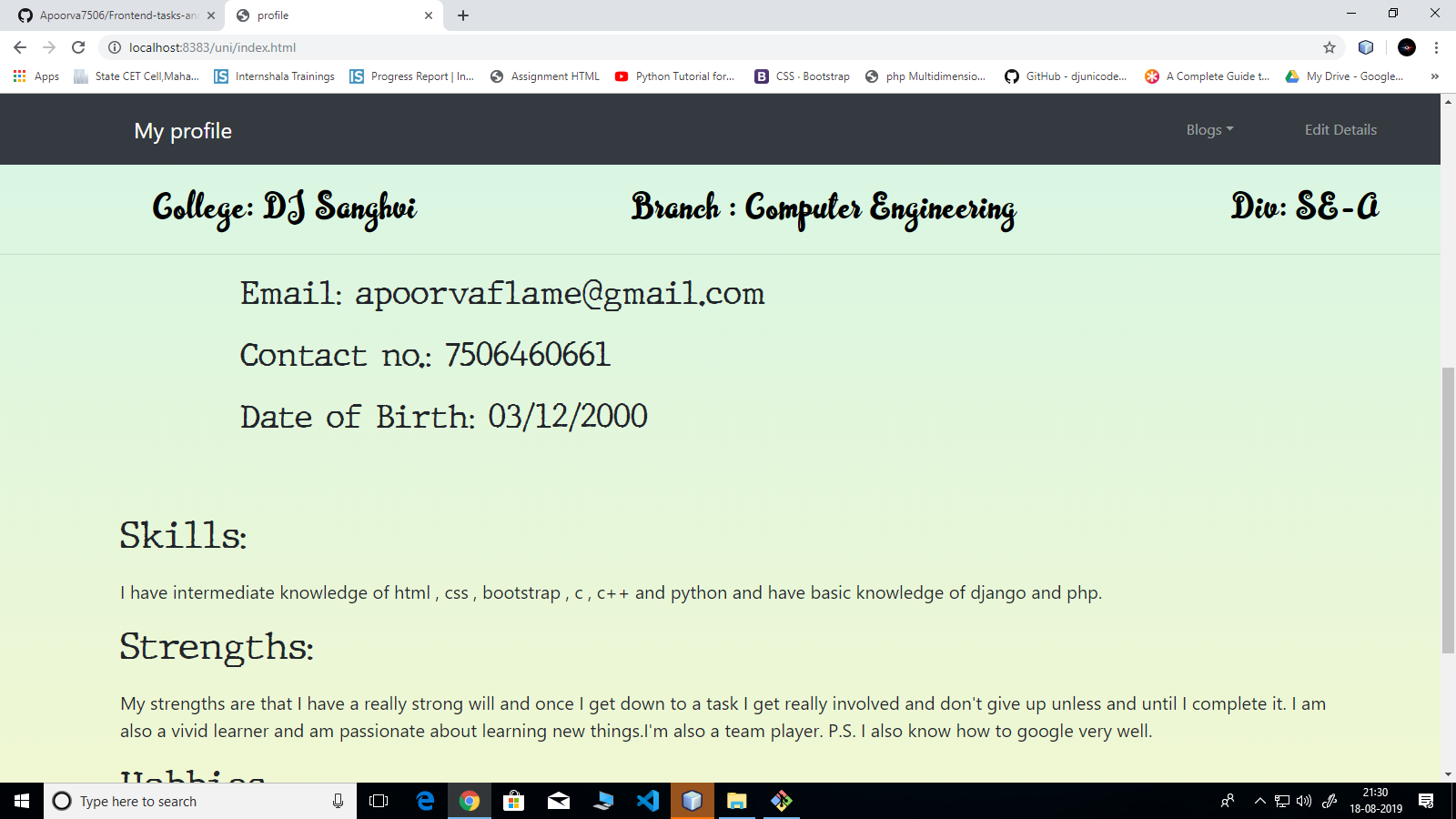
Task: Go back with the browser's back arrow
Action: (20, 47)
